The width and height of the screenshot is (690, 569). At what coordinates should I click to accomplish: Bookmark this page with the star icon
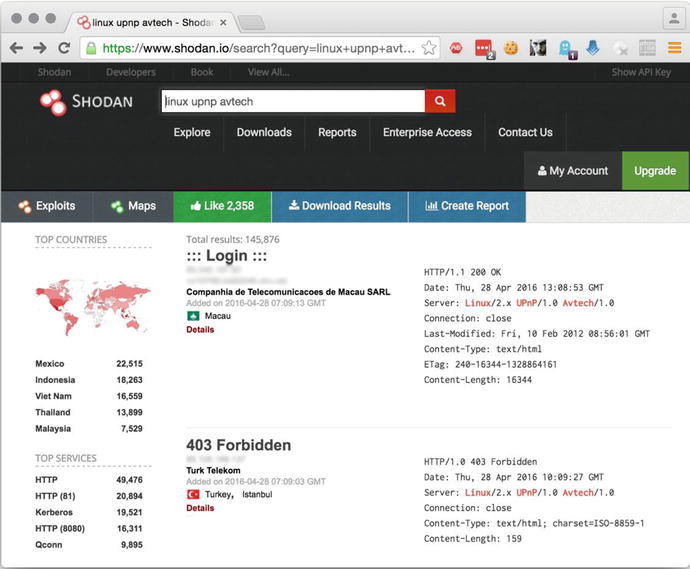click(429, 48)
